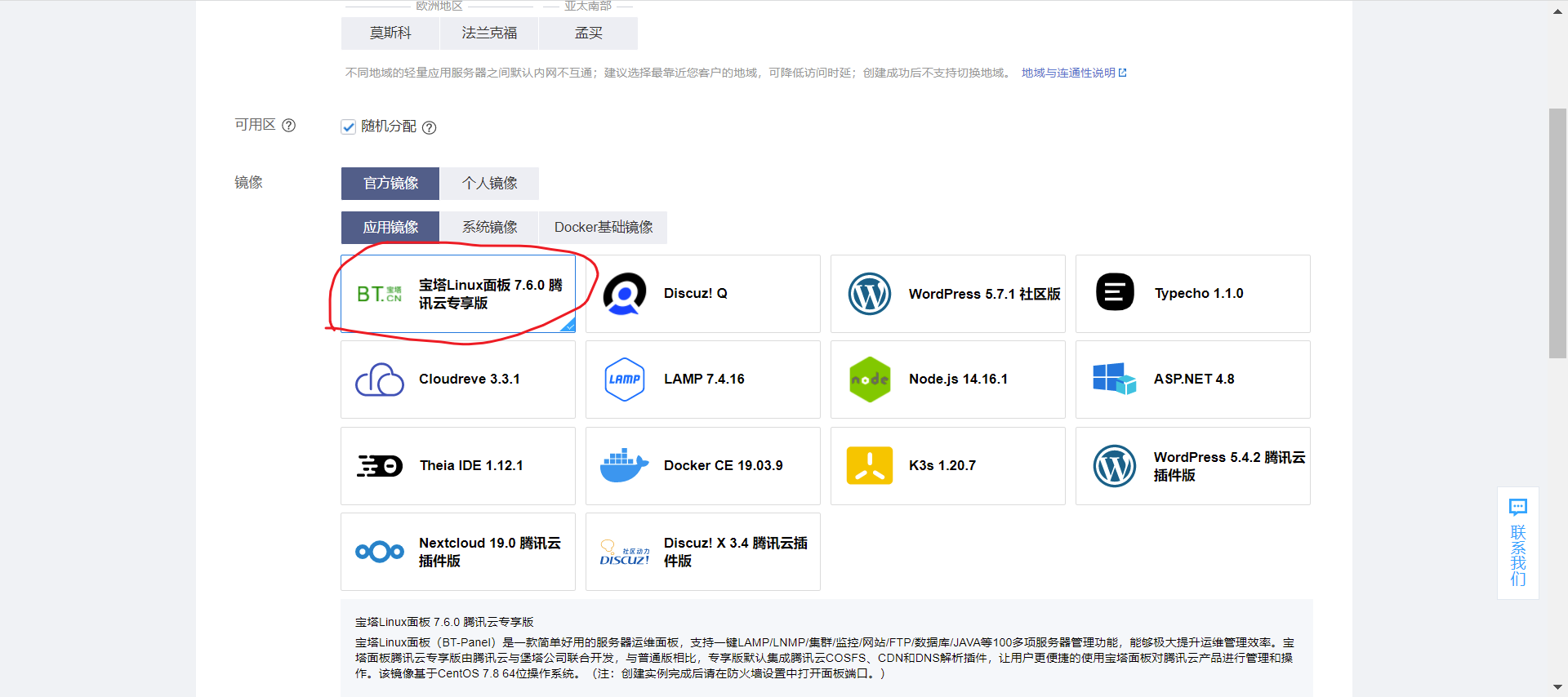This screenshot has width=1568, height=697.
Task: Select Nextcloud 19.0 腾讯云插件版 image card
Action: click(457, 552)
